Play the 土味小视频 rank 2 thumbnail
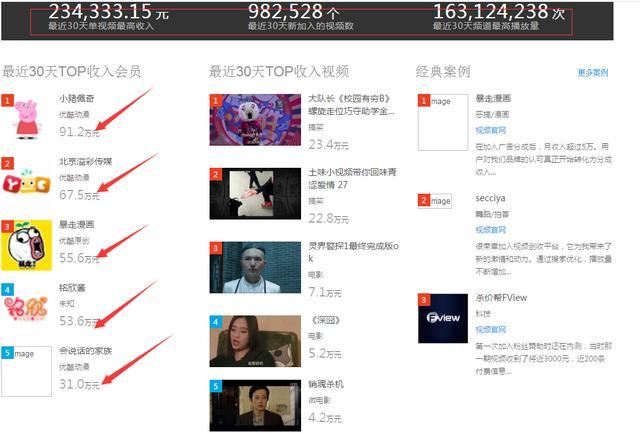Image resolution: width=640 pixels, height=434 pixels. (x=255, y=192)
